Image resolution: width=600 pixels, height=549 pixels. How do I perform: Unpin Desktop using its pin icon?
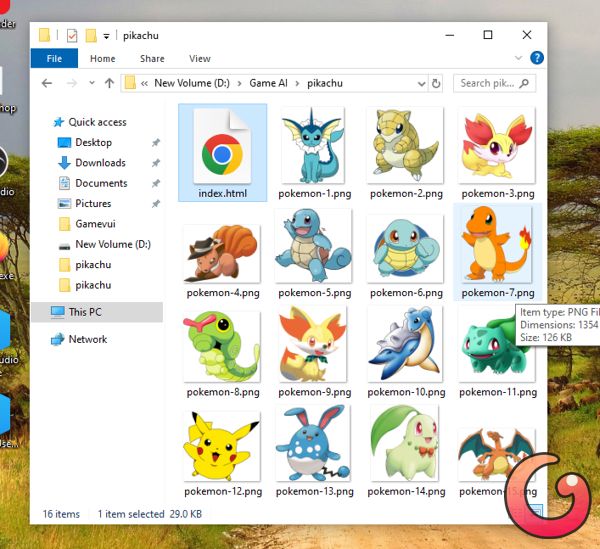[155, 143]
